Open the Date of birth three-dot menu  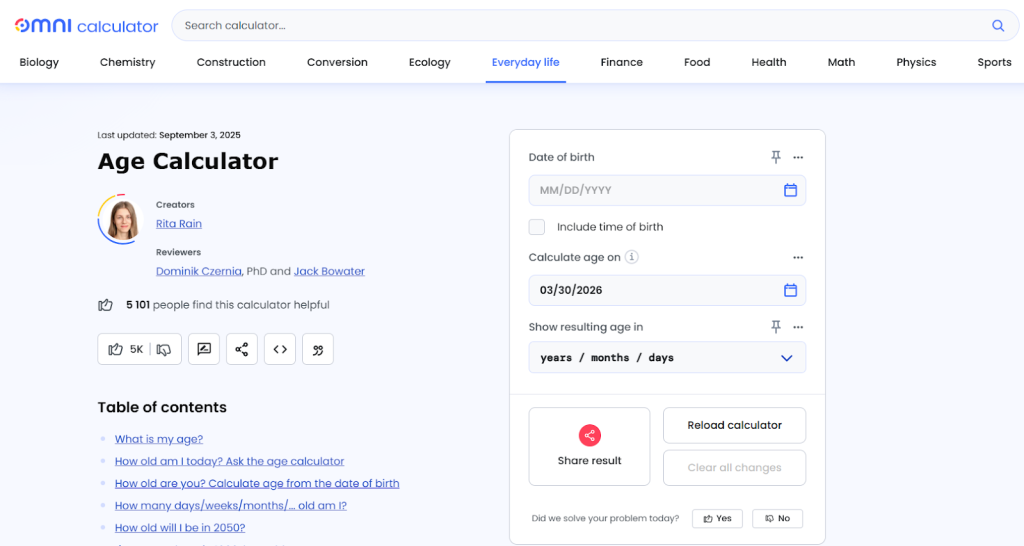pos(798,157)
